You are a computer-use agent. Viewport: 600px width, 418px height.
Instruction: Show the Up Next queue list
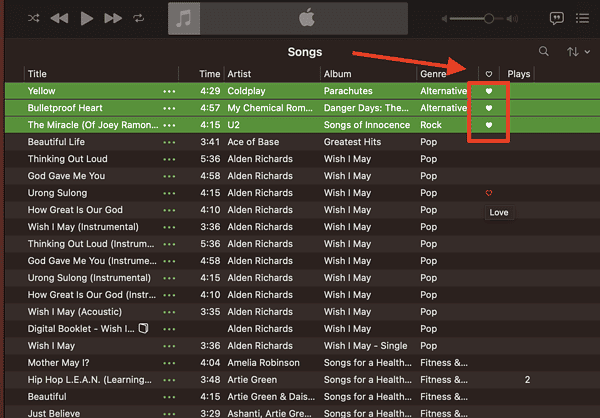click(x=583, y=18)
